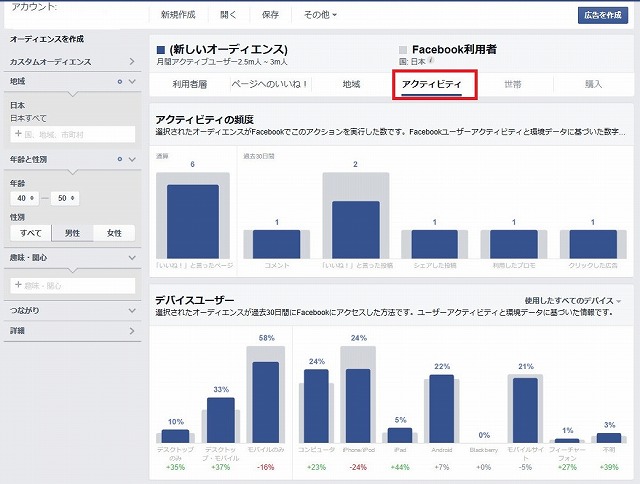Switch to the 世帯 tab
The width and height of the screenshot is (640, 484).
[x=513, y=84]
